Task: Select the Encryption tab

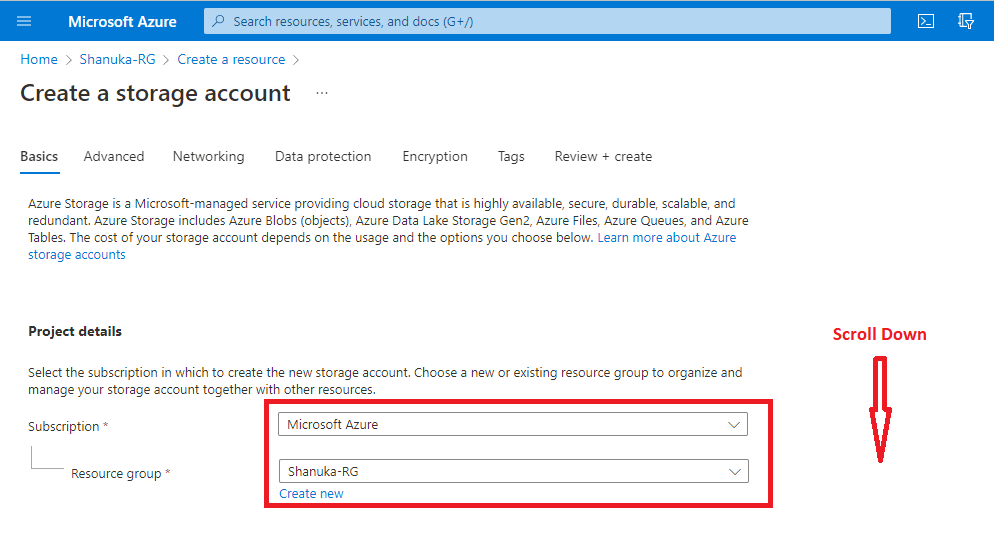Action: 435,157
